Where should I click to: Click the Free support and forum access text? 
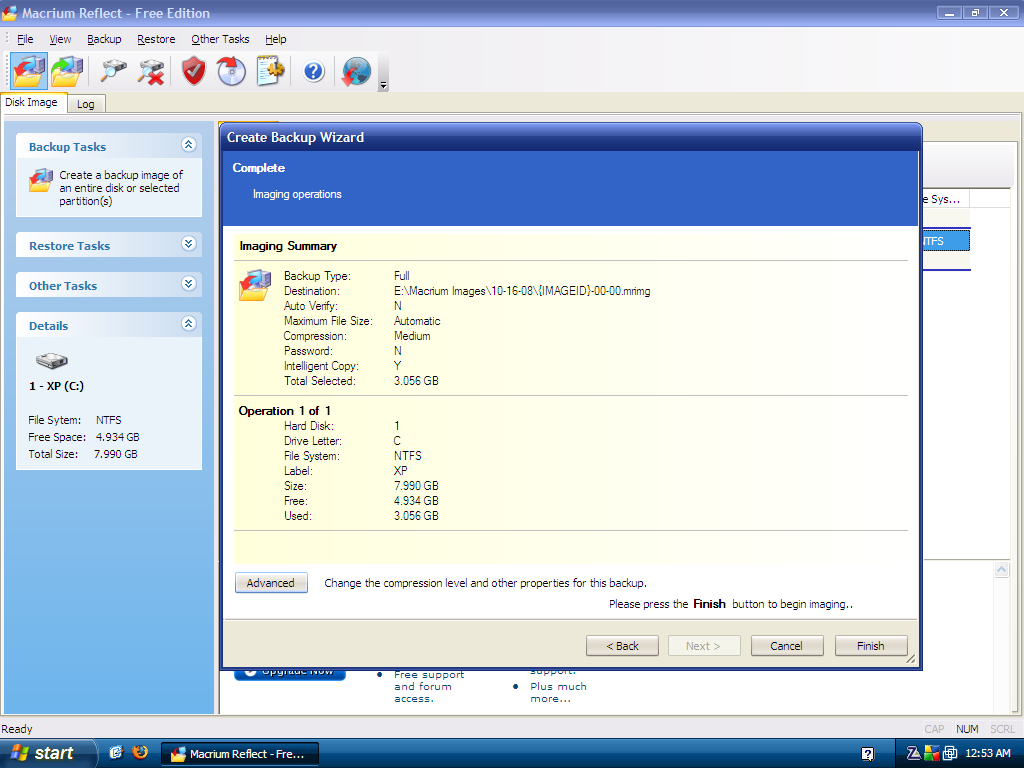429,686
